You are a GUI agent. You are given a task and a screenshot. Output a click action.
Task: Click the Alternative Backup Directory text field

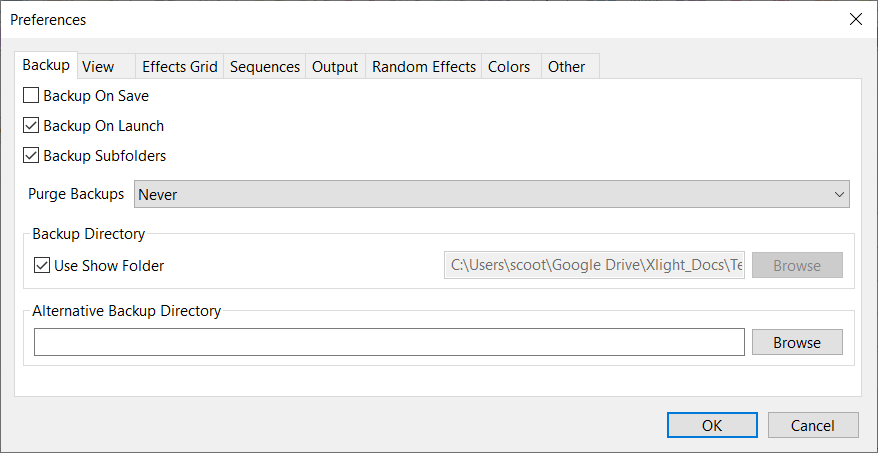389,342
